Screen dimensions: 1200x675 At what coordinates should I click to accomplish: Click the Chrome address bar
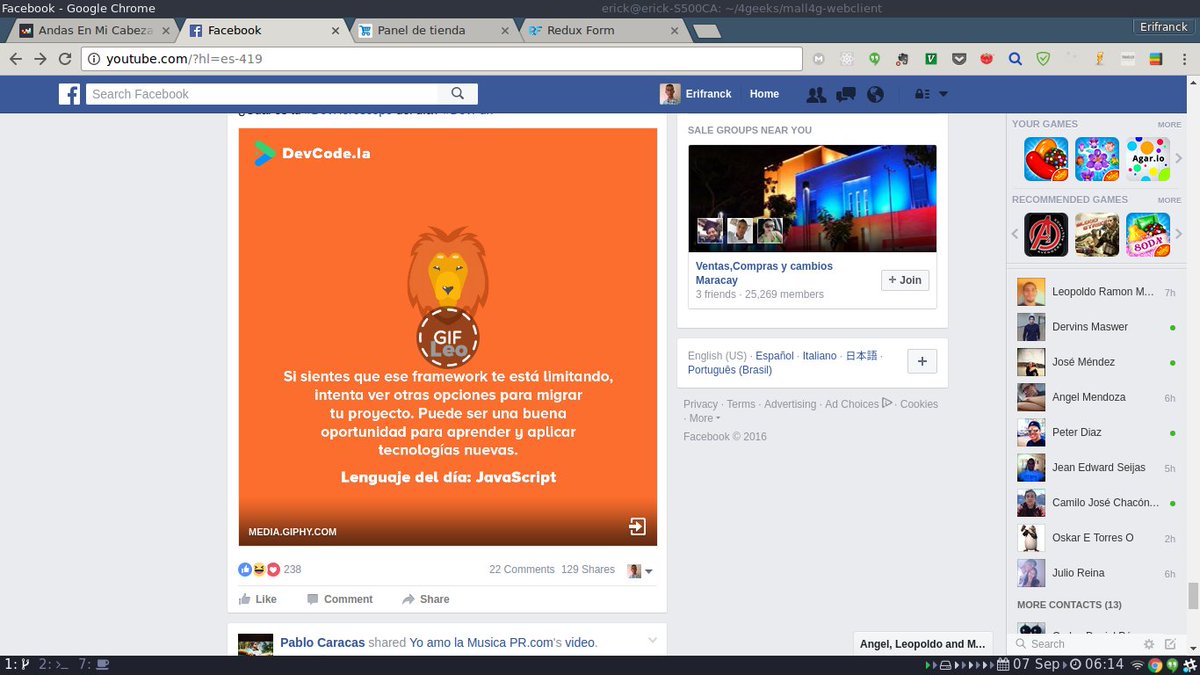(x=441, y=59)
